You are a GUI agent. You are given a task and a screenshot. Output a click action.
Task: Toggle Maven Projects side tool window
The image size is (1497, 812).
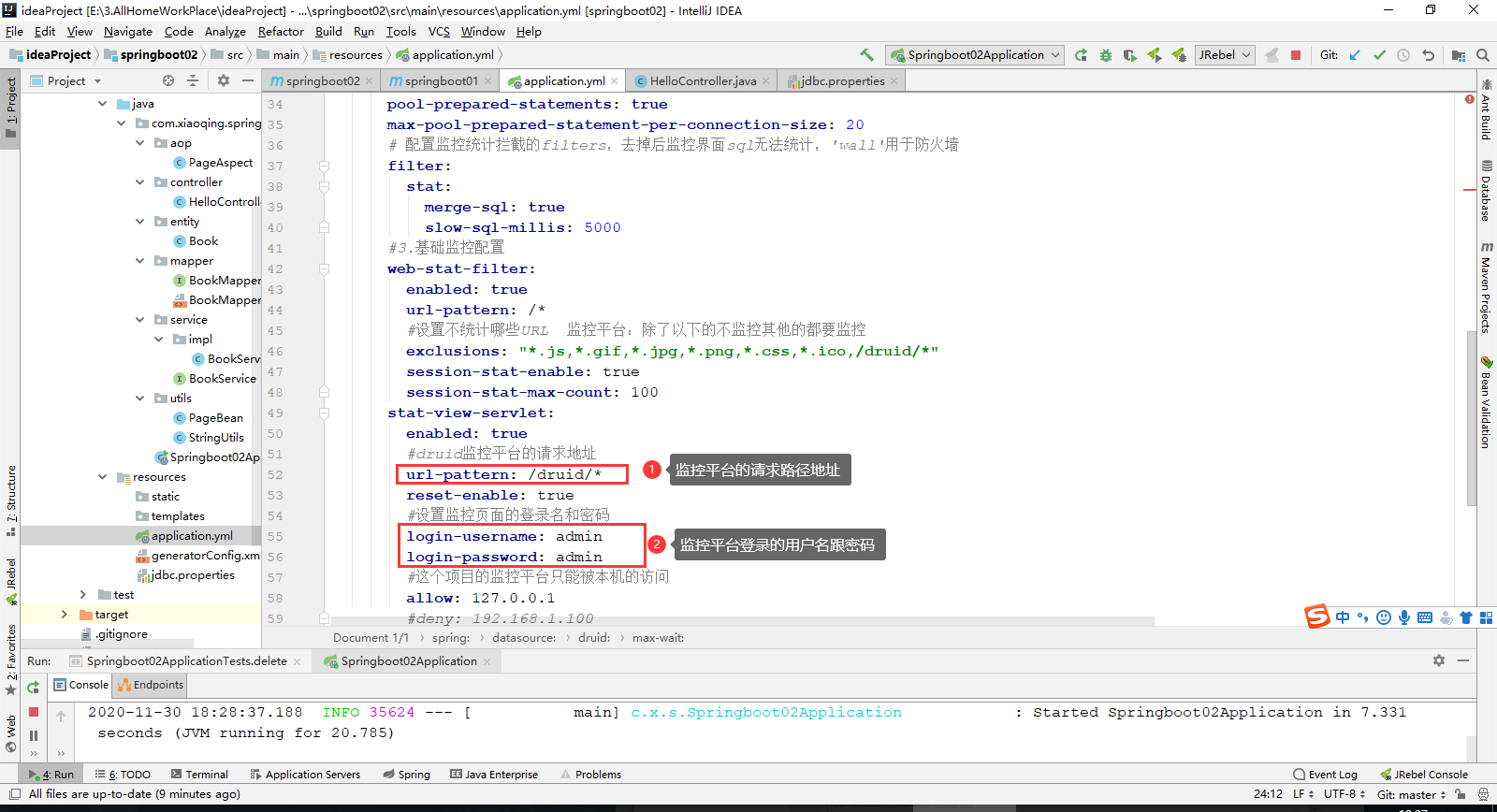[1486, 287]
